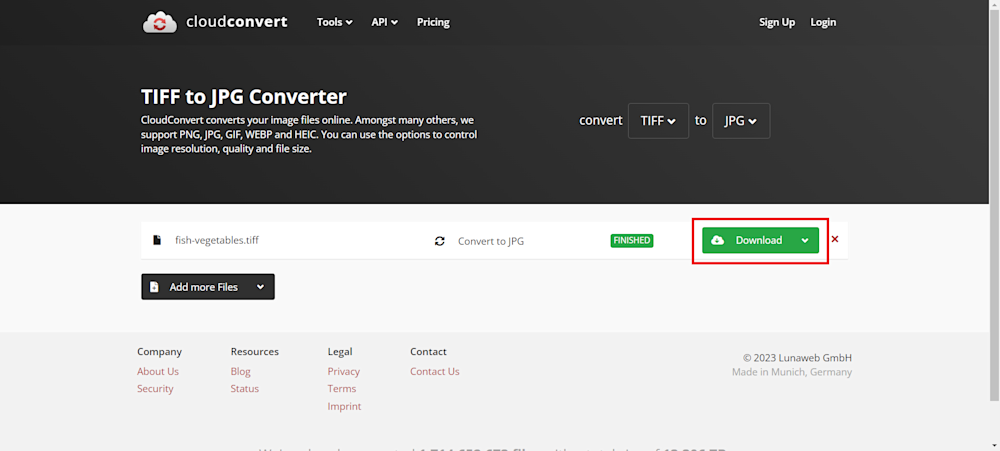The width and height of the screenshot is (1000, 451).
Task: Click the Resources footer heading
Action: pyautogui.click(x=254, y=351)
